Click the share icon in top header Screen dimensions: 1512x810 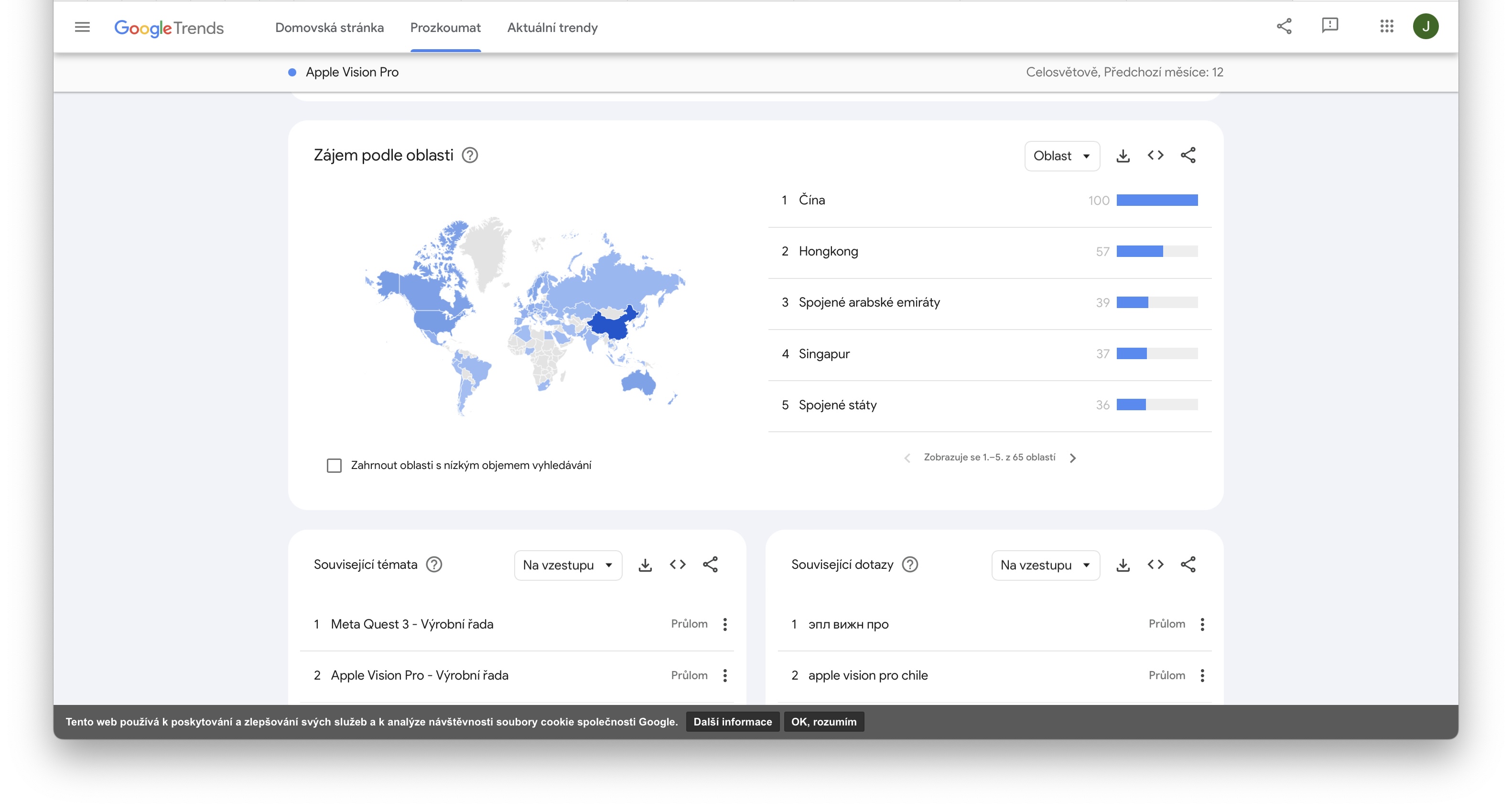point(1284,26)
